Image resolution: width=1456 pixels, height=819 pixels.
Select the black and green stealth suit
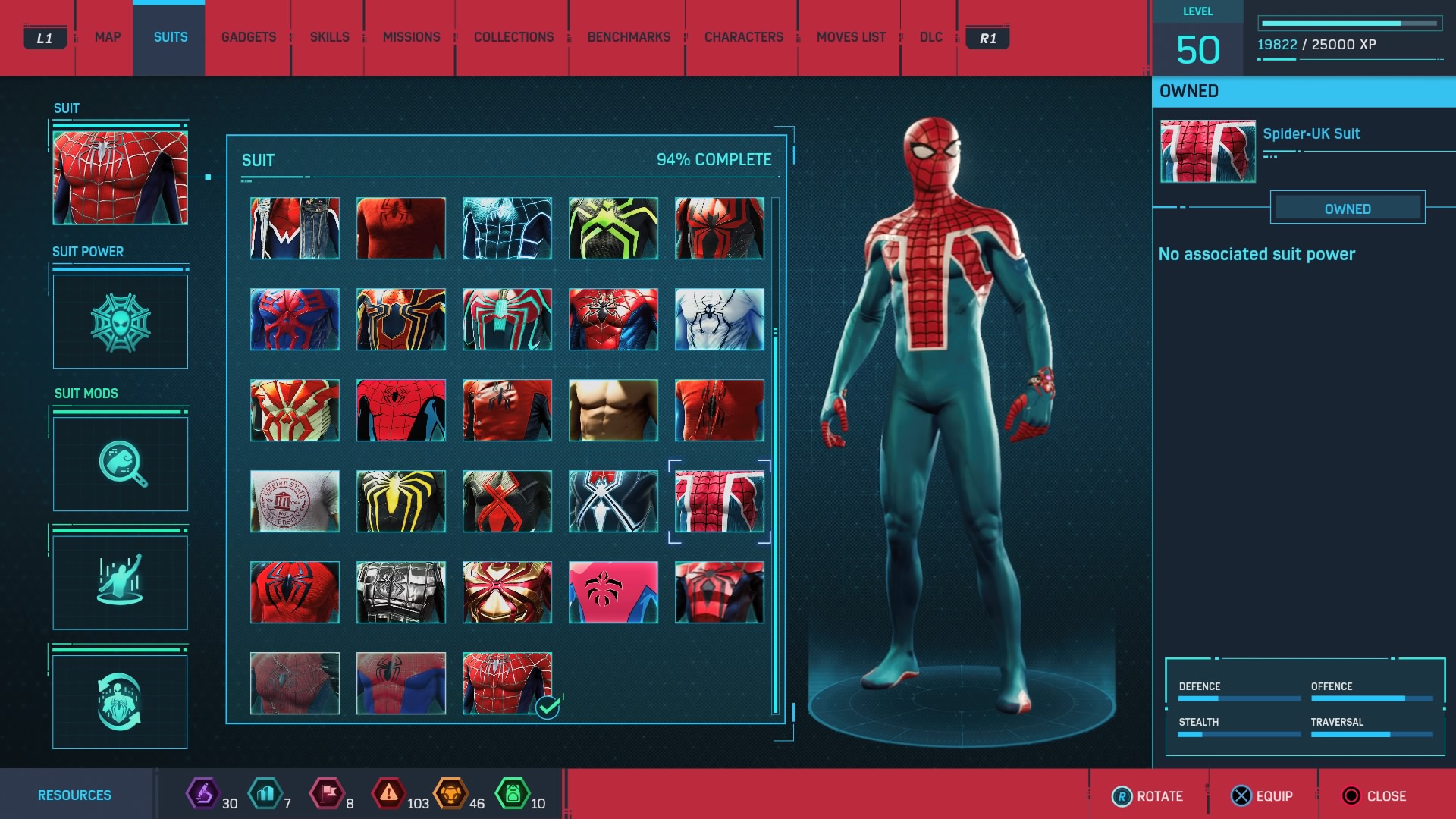613,228
